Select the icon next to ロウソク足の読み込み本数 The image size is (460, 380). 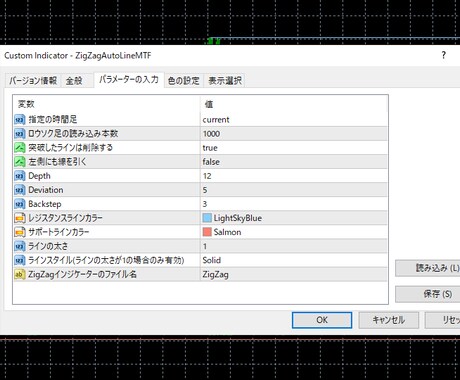(20, 134)
